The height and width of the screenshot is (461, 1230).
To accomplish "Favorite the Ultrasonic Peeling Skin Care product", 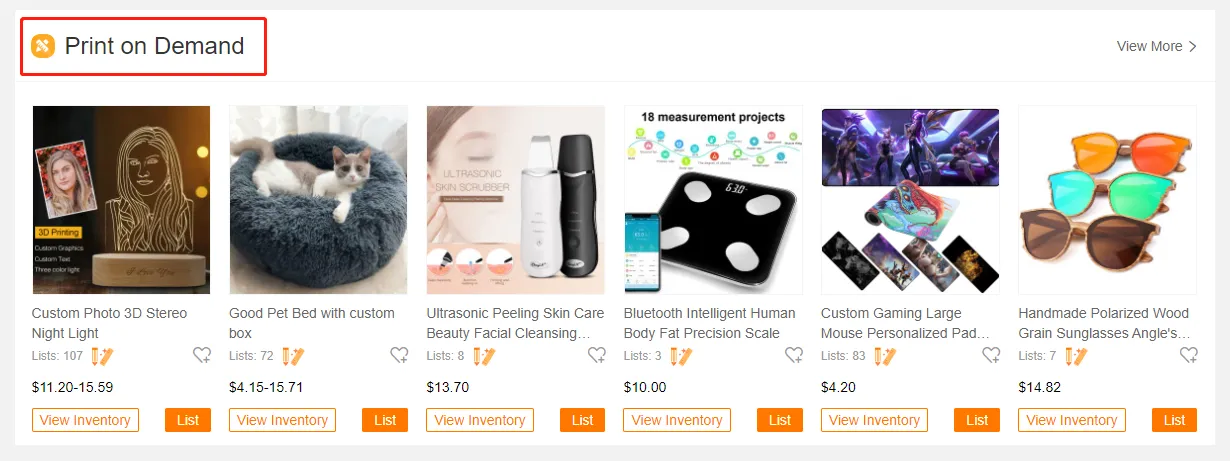I will pos(597,355).
